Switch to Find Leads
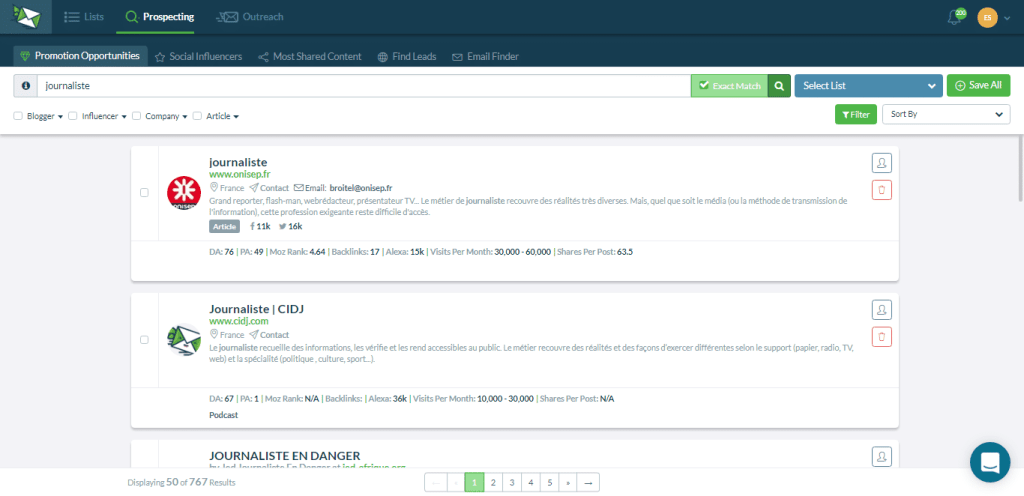Image resolution: width=1024 pixels, height=496 pixels. point(407,57)
